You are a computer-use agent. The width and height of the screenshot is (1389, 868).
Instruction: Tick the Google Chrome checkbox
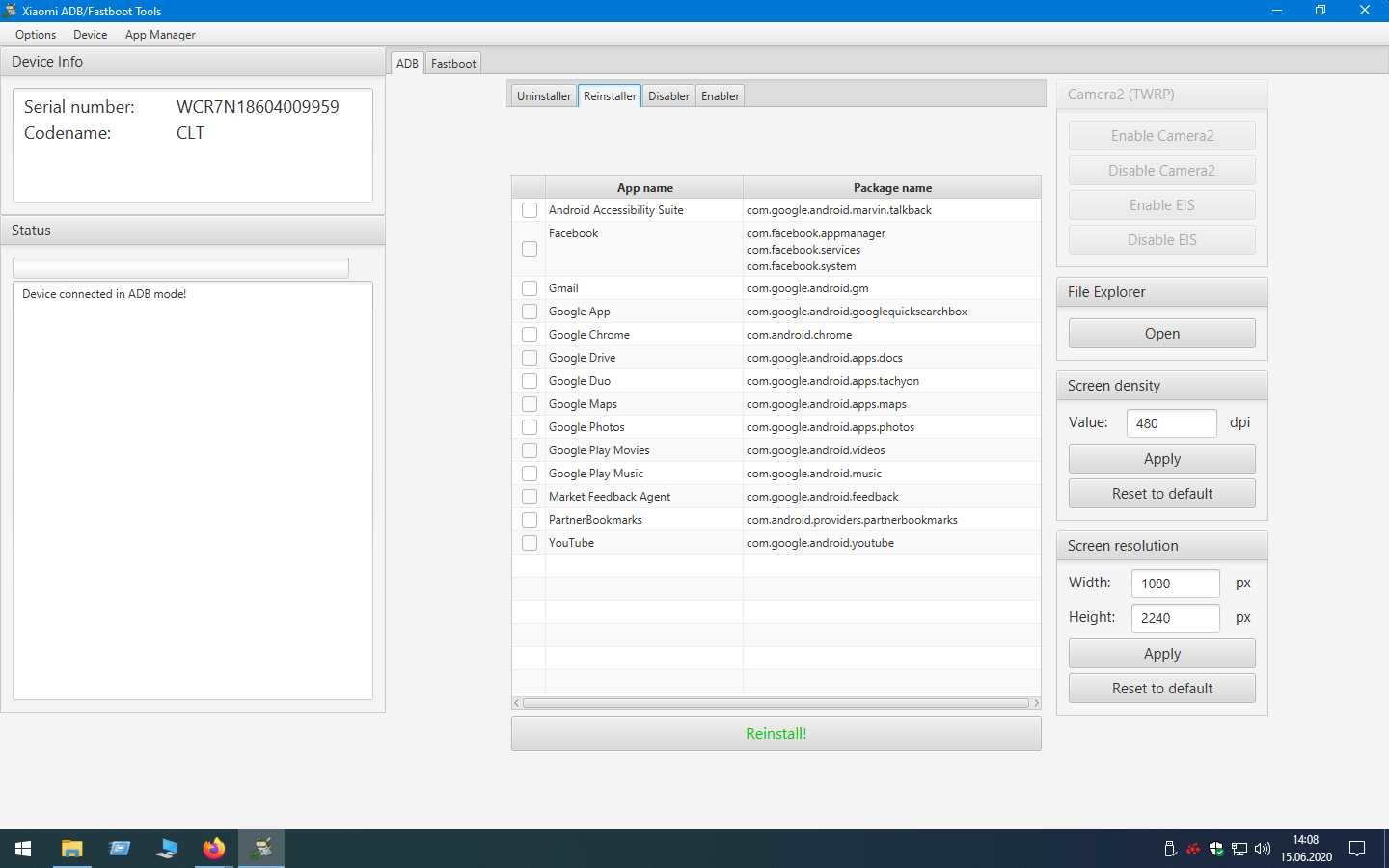[530, 335]
